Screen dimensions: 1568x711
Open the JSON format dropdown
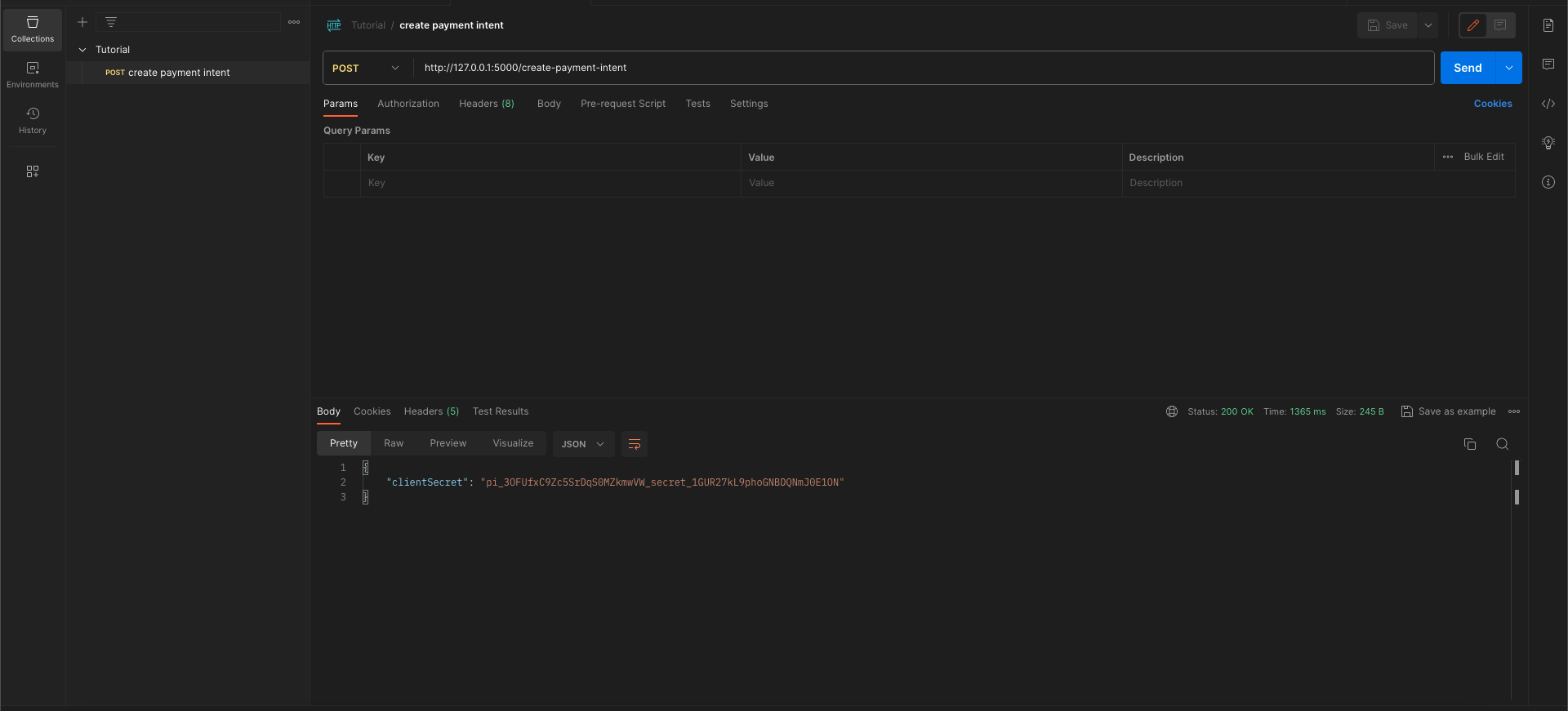[x=583, y=444]
